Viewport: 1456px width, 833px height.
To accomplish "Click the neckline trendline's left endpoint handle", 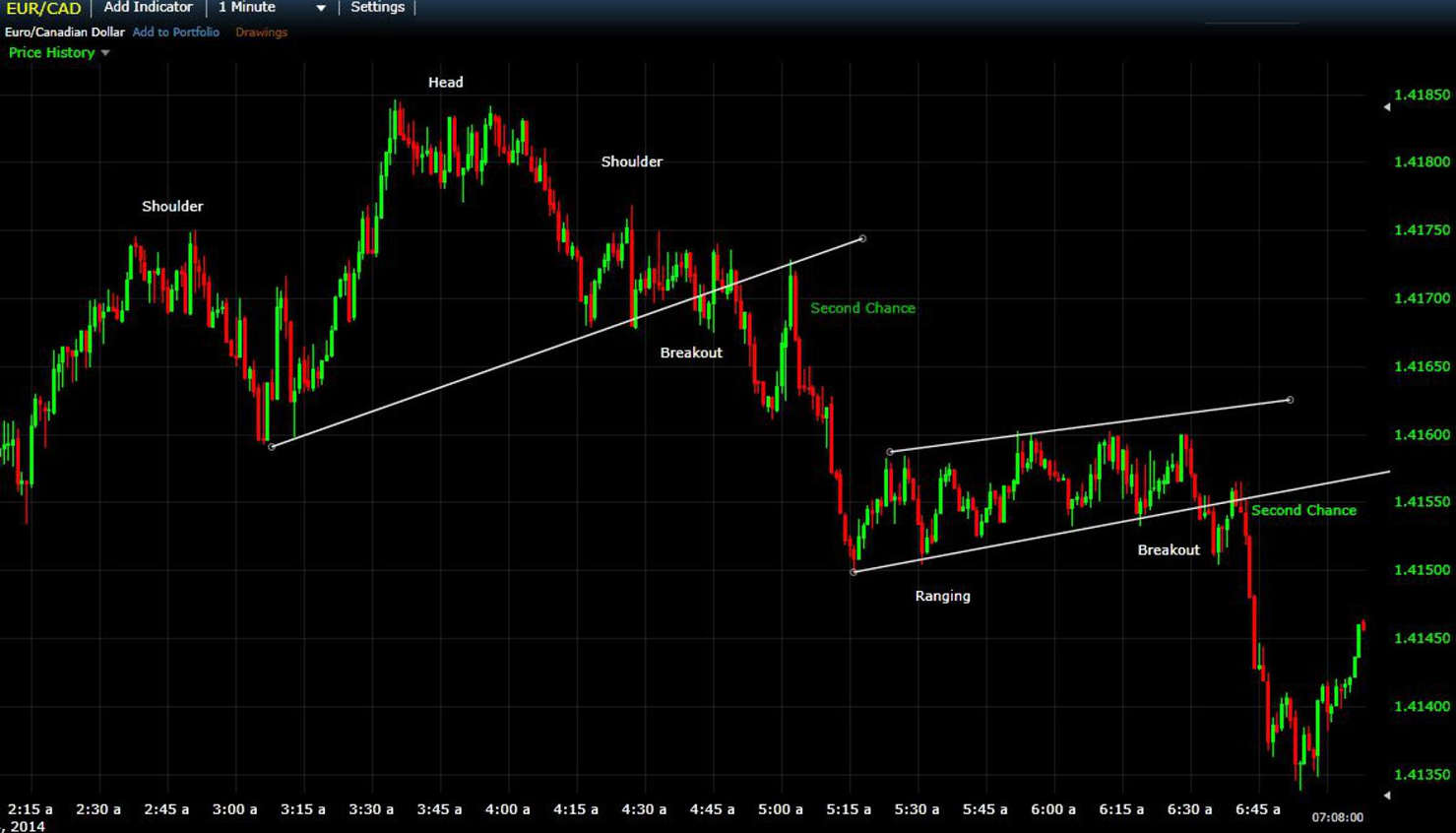I will coord(272,447).
